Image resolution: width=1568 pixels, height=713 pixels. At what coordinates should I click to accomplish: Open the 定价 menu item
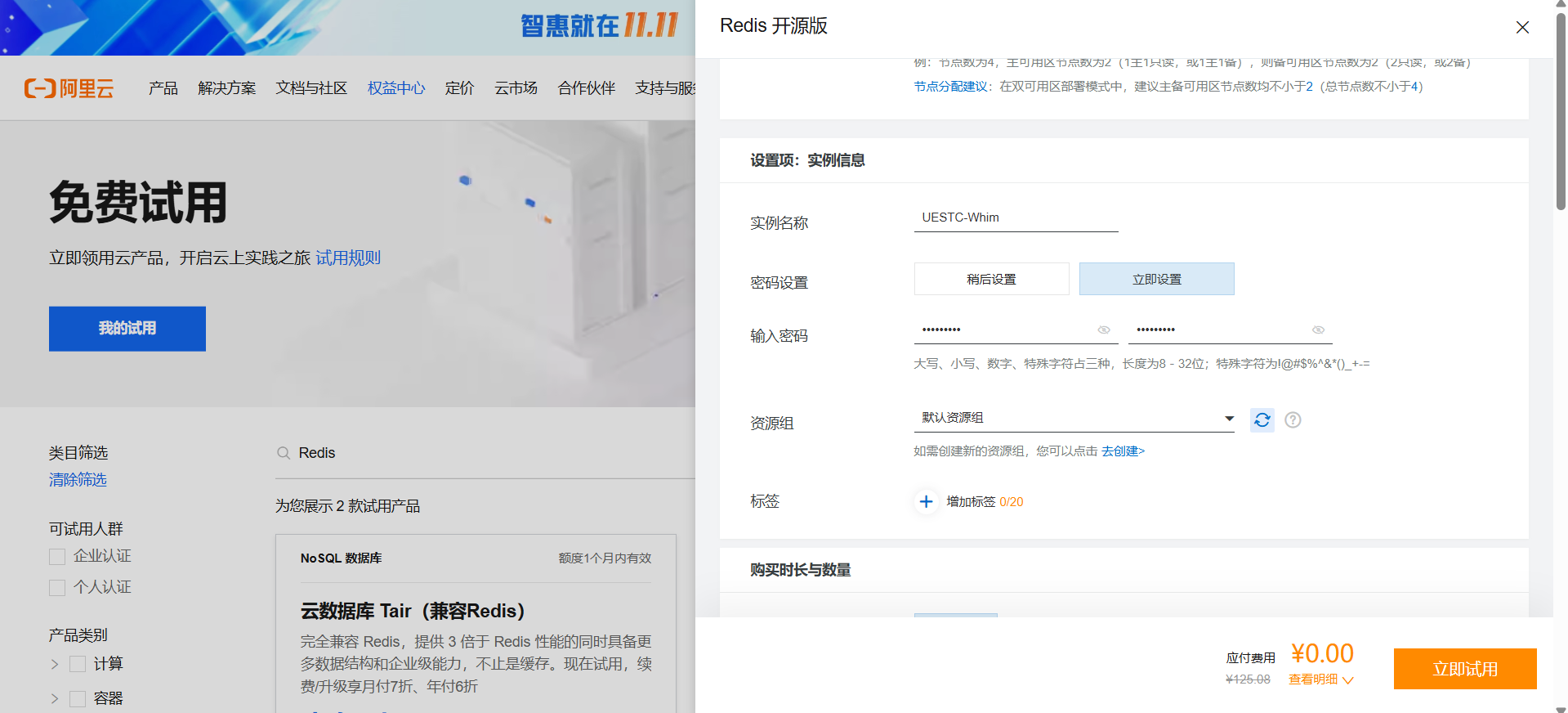pos(459,87)
